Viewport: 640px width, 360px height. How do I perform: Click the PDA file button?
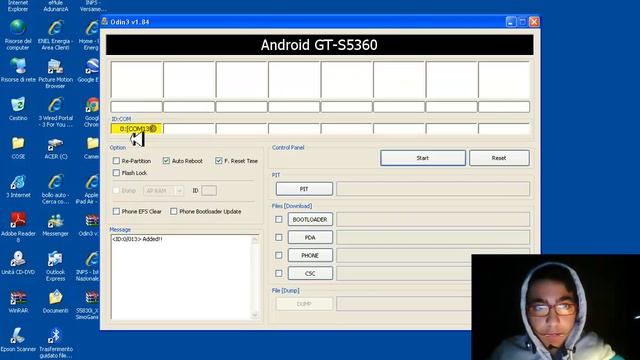tap(310, 237)
